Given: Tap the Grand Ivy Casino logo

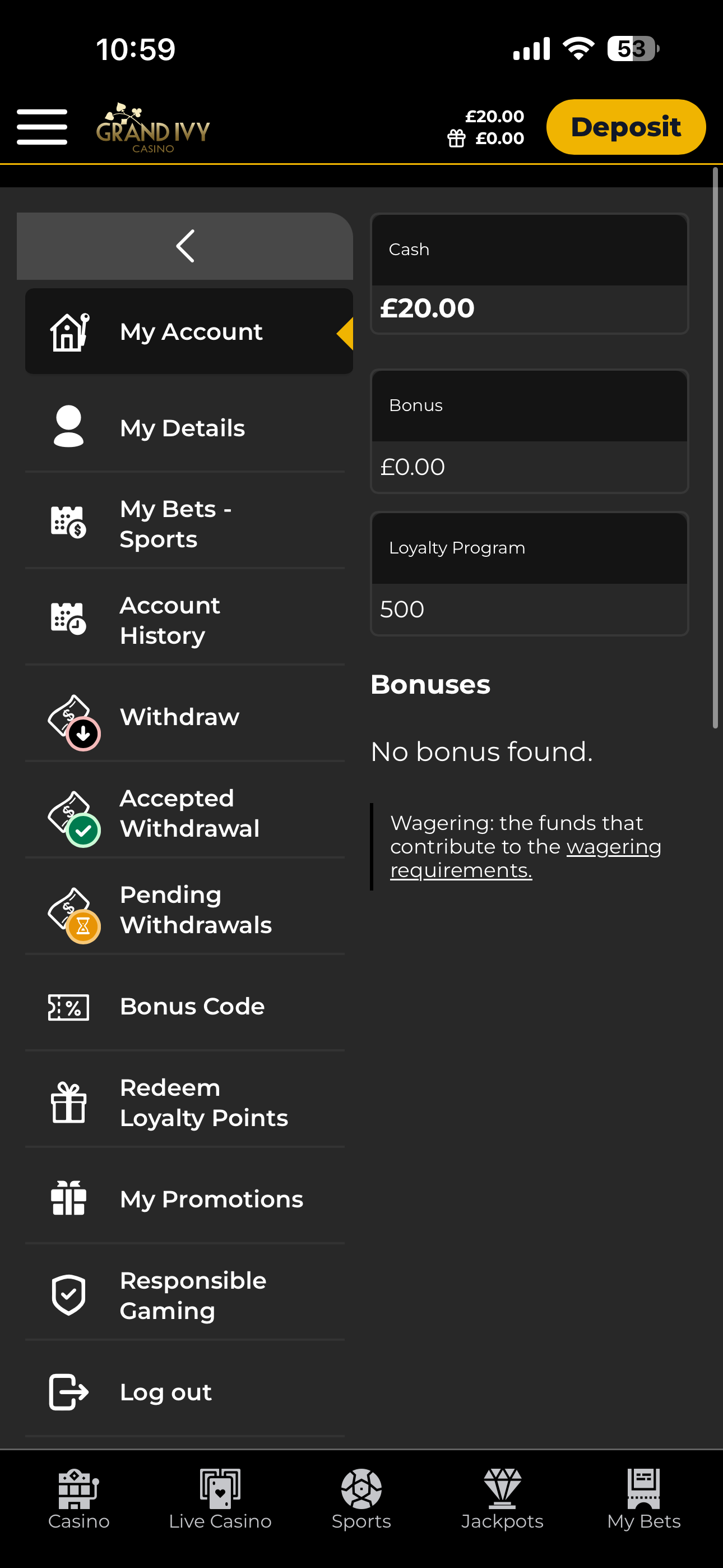Looking at the screenshot, I should tap(153, 128).
